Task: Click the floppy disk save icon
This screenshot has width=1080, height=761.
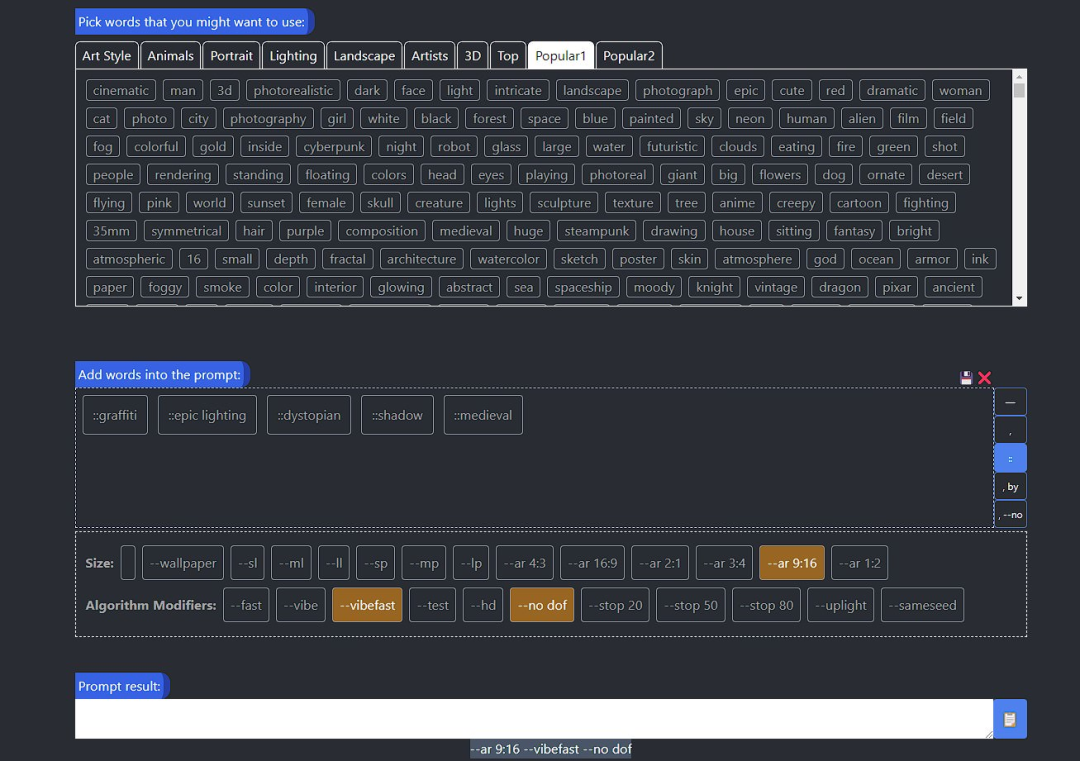Action: click(x=966, y=378)
